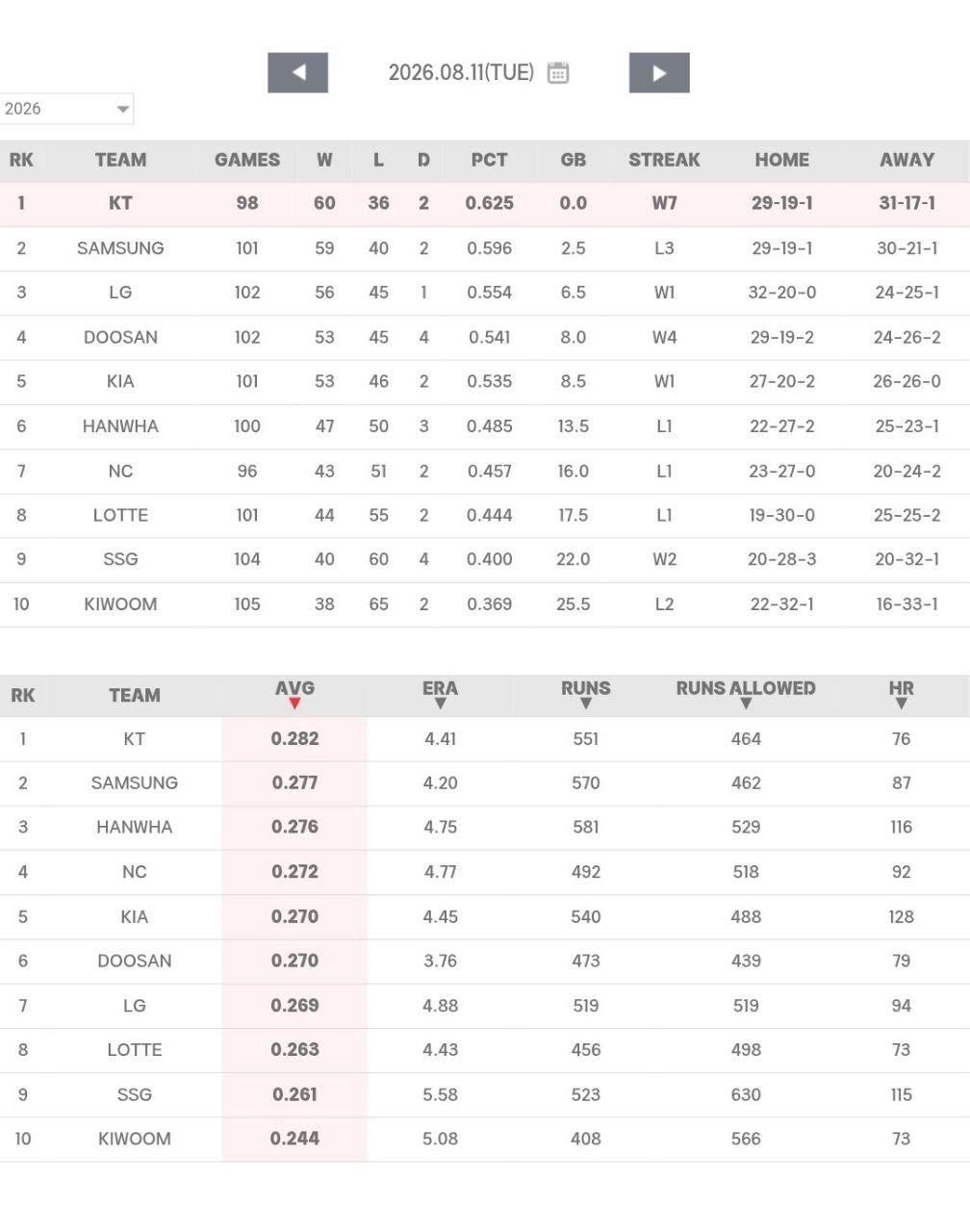Image resolution: width=970 pixels, height=1232 pixels.
Task: Sort by HR arrow
Action: coord(901,704)
